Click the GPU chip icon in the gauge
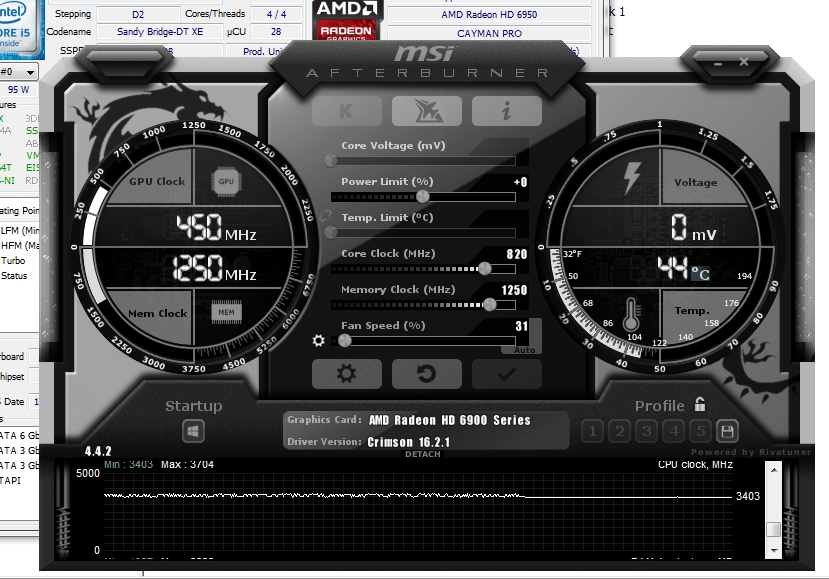 [226, 181]
